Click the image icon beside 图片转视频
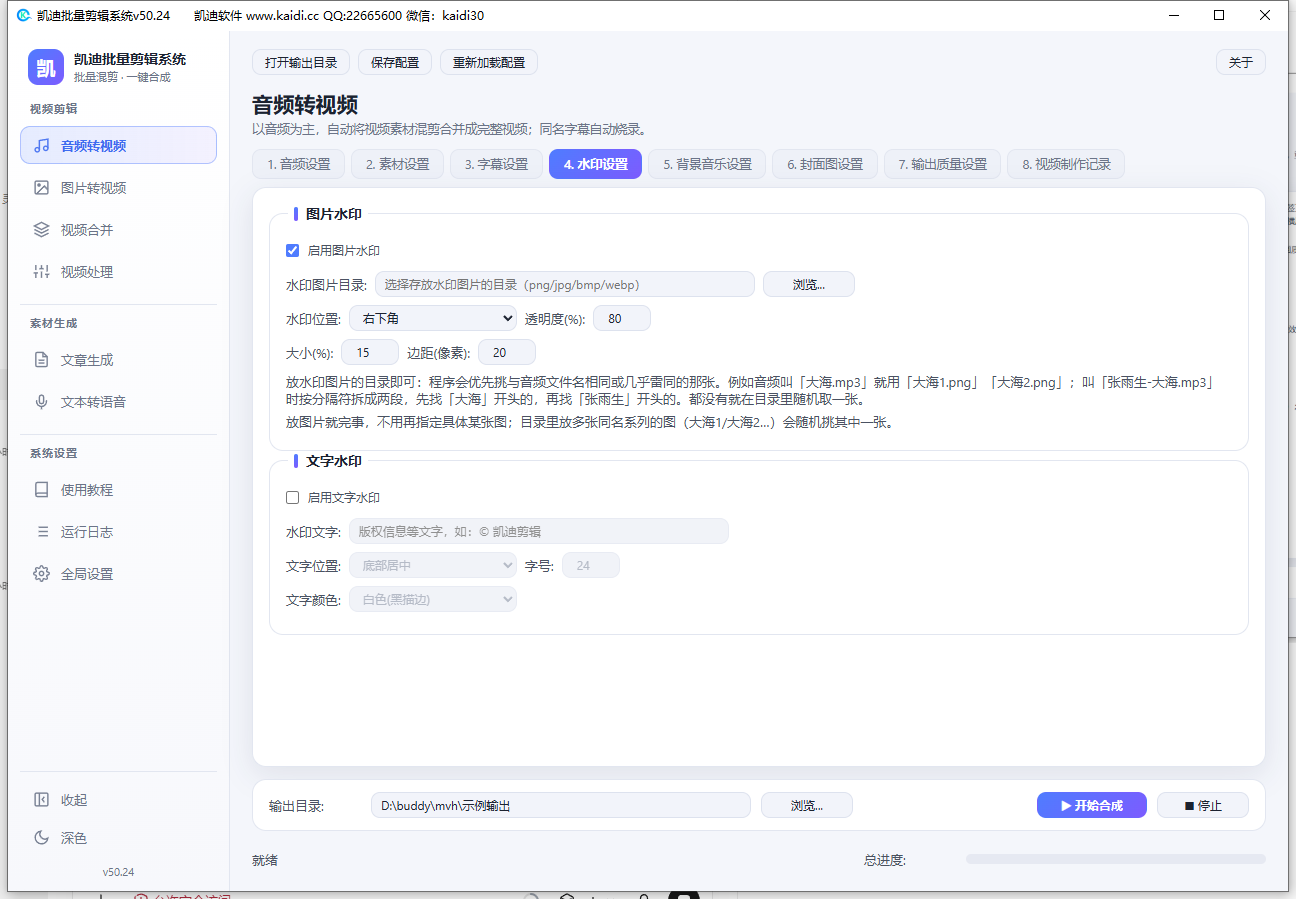This screenshot has height=899, width=1296. [42, 187]
